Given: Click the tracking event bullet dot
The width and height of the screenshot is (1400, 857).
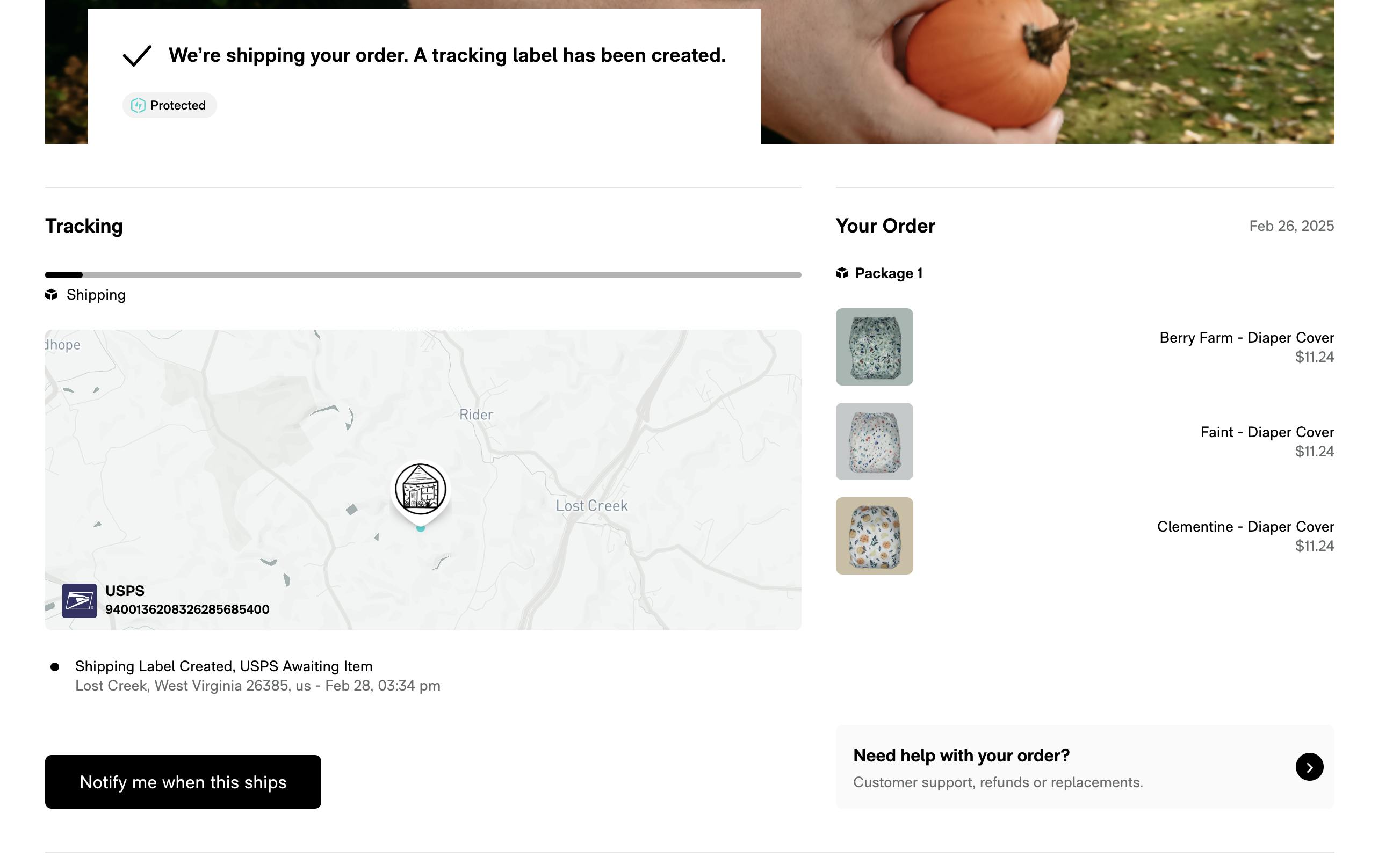Looking at the screenshot, I should [55, 667].
